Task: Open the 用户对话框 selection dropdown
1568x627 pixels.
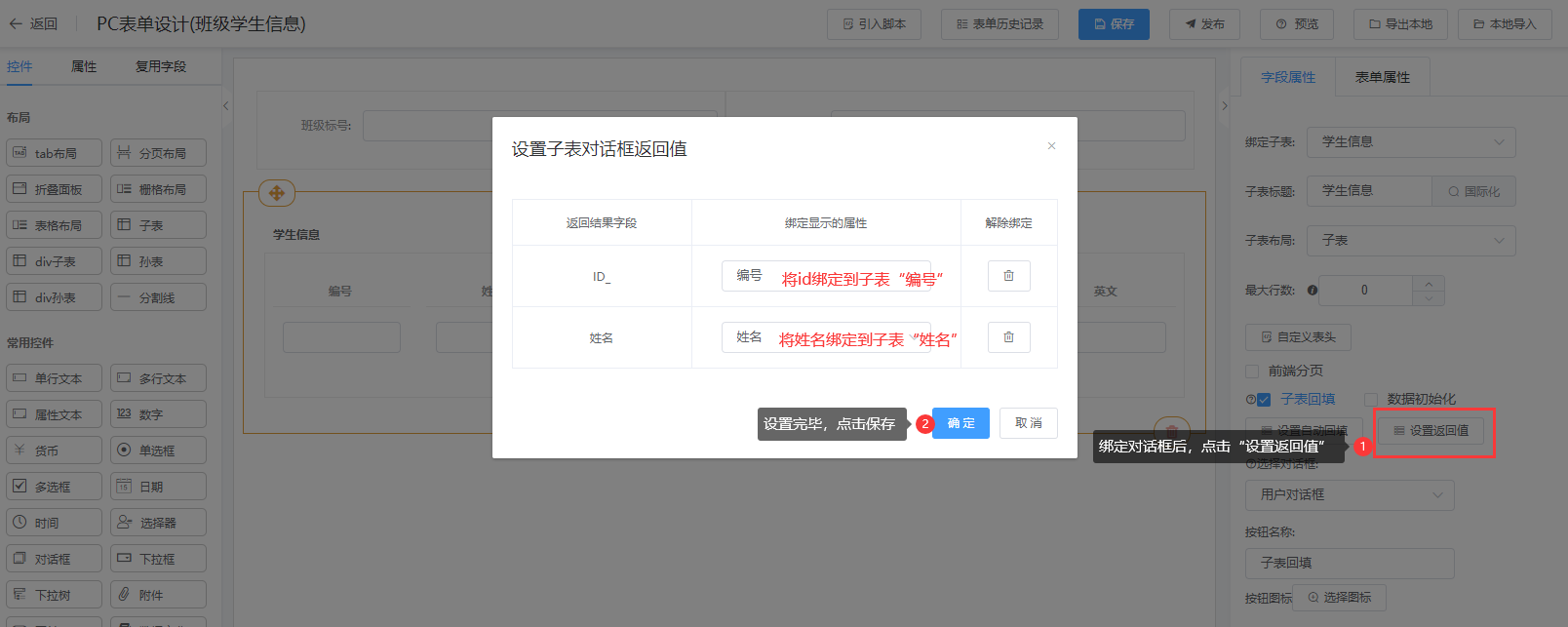Action: 1350,495
